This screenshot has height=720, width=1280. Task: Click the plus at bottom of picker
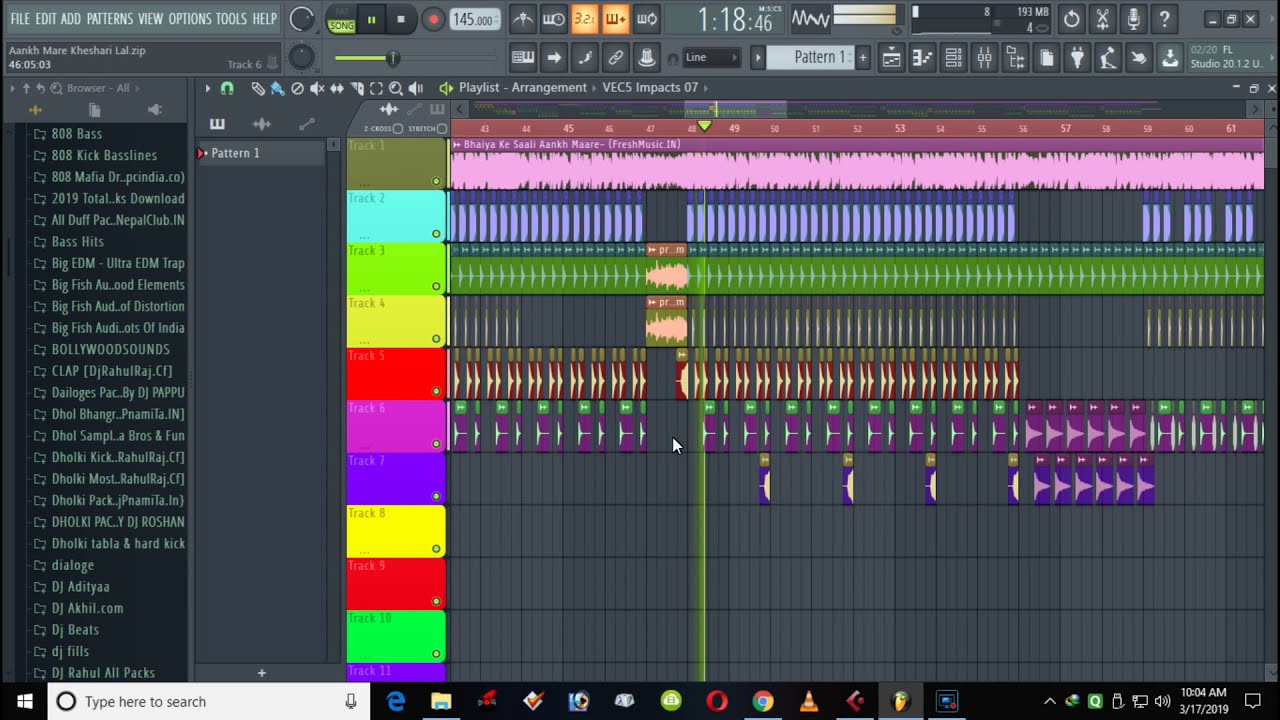(262, 673)
